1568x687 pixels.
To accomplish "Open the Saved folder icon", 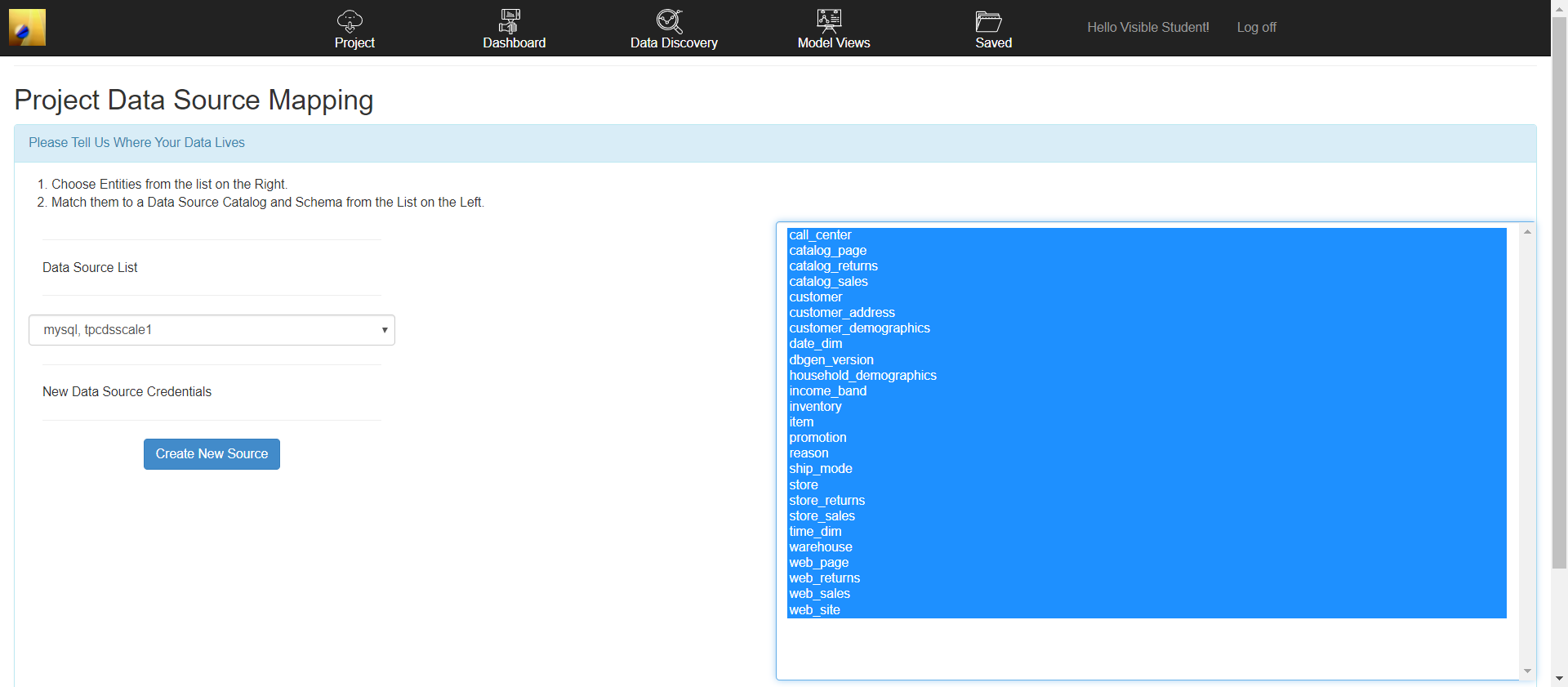I will [x=988, y=20].
